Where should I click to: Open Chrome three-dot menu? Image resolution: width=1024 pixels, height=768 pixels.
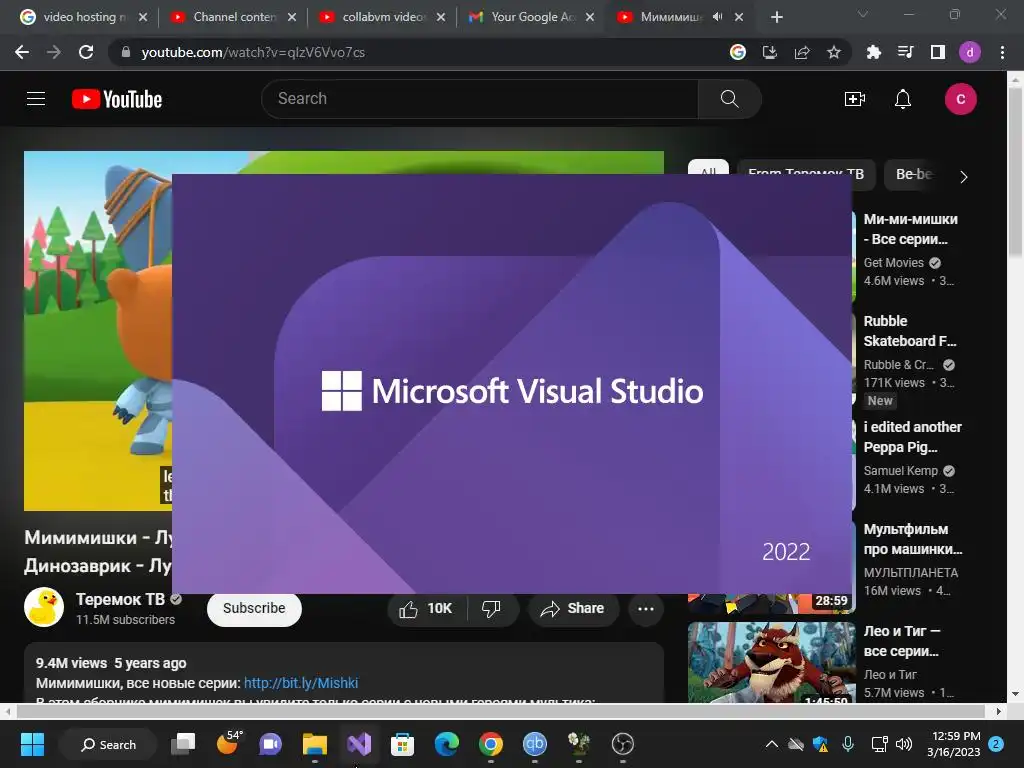pos(1002,52)
